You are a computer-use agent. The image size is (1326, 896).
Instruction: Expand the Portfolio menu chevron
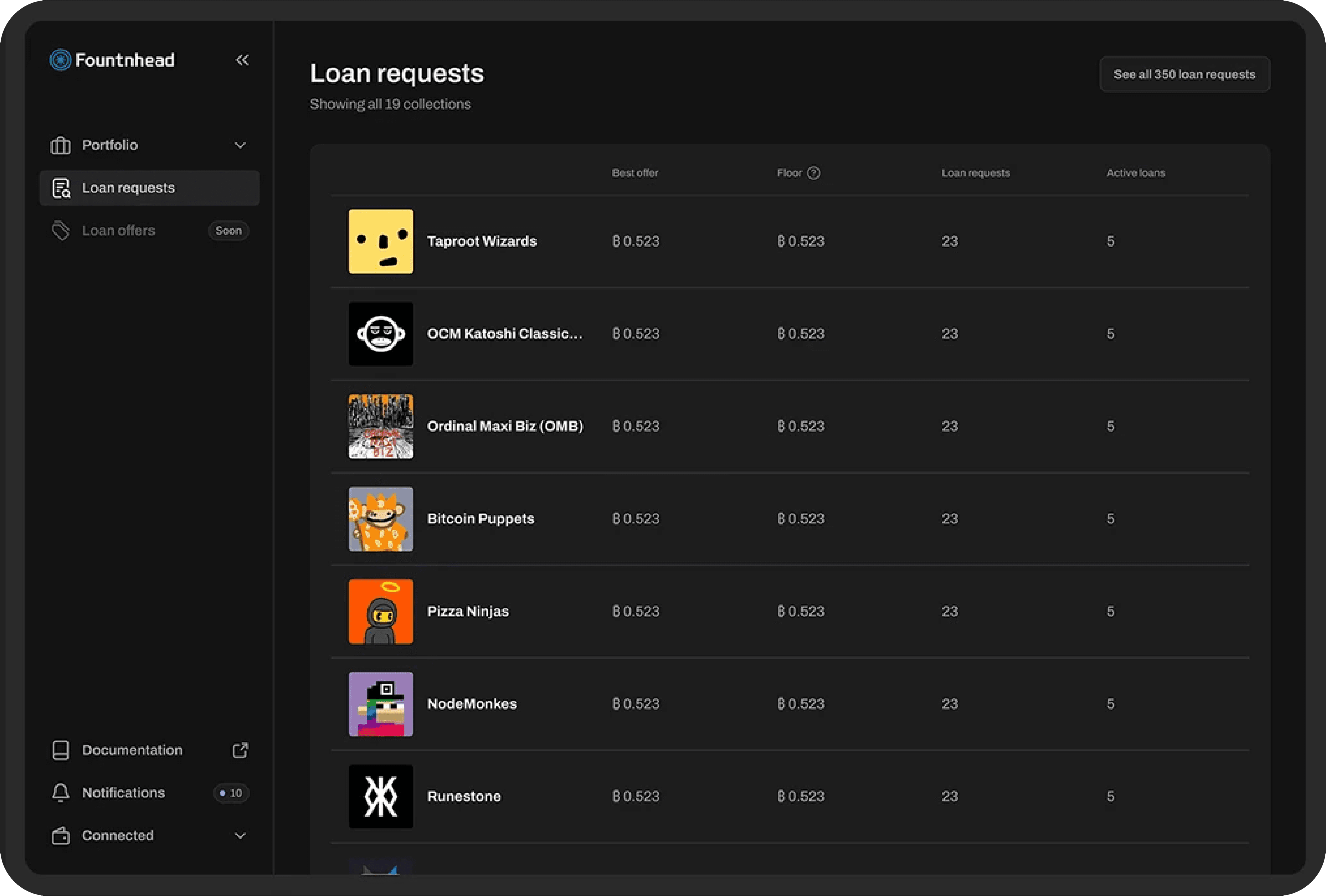coord(240,146)
